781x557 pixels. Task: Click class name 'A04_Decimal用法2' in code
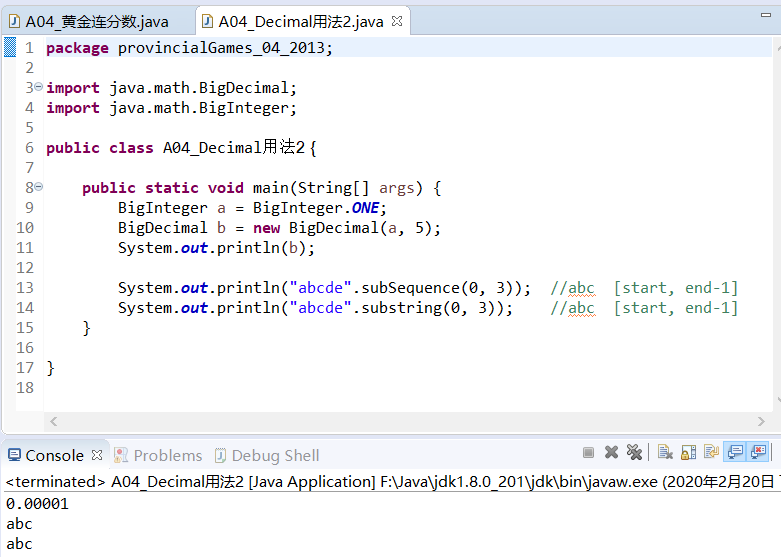(x=234, y=147)
